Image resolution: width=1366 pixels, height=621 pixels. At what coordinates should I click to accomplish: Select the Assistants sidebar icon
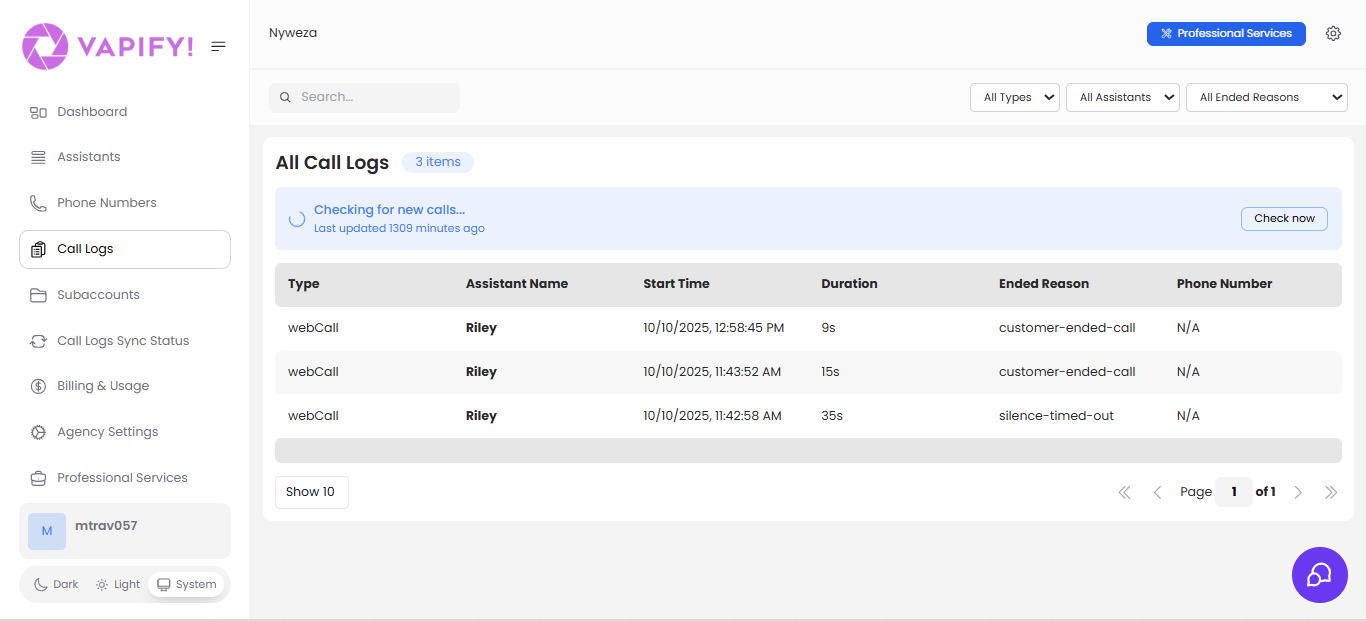point(38,156)
